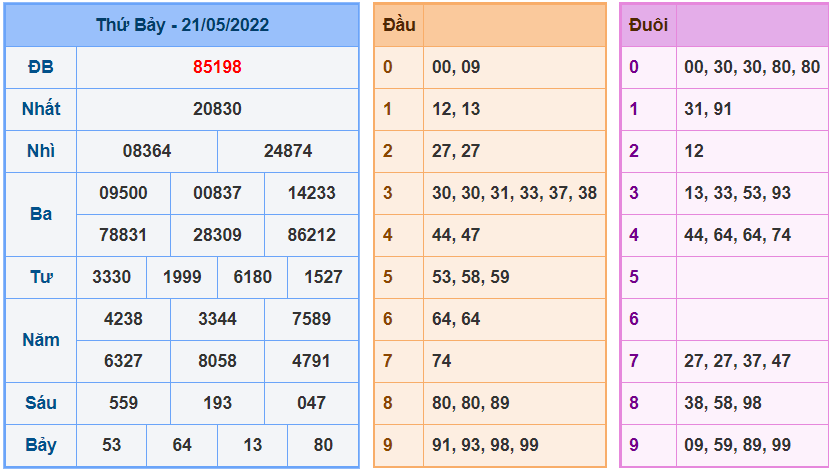
Task: Click the Sáu prize number 193
Action: 217,403
